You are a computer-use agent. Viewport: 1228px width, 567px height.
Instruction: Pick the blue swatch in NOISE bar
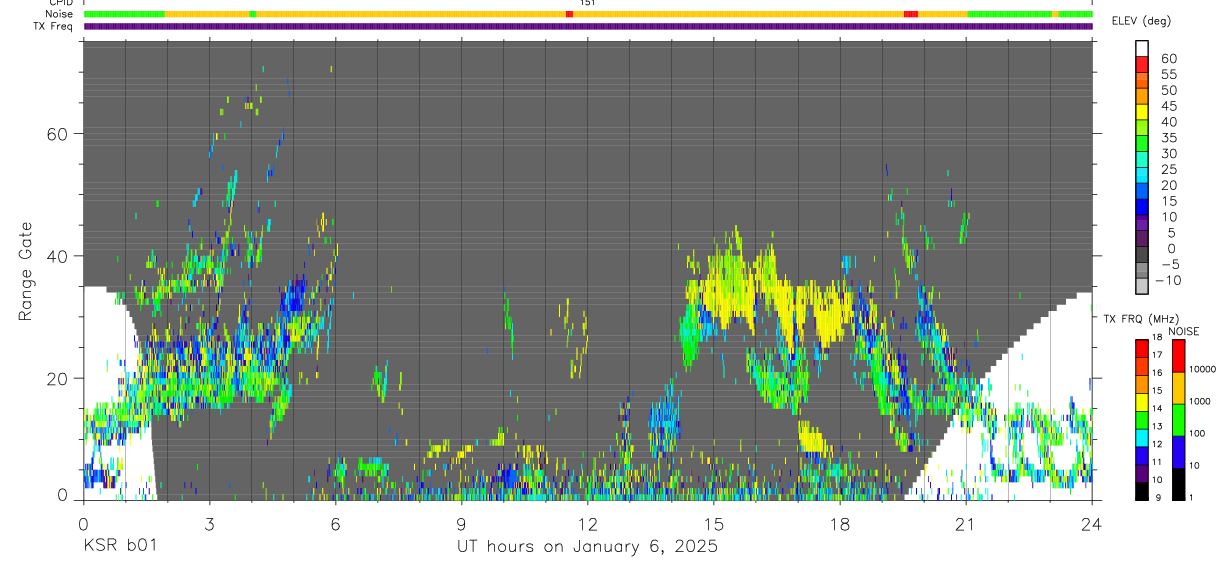(x=1177, y=452)
